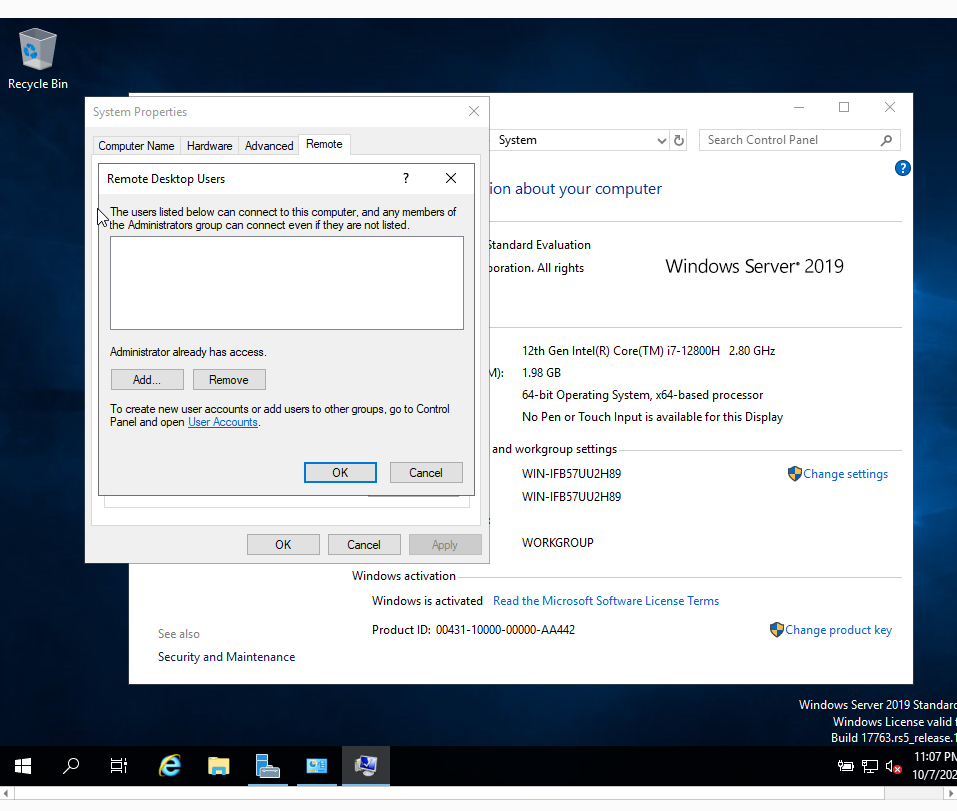Open the Advanced tab
The image size is (957, 811).
(x=269, y=146)
